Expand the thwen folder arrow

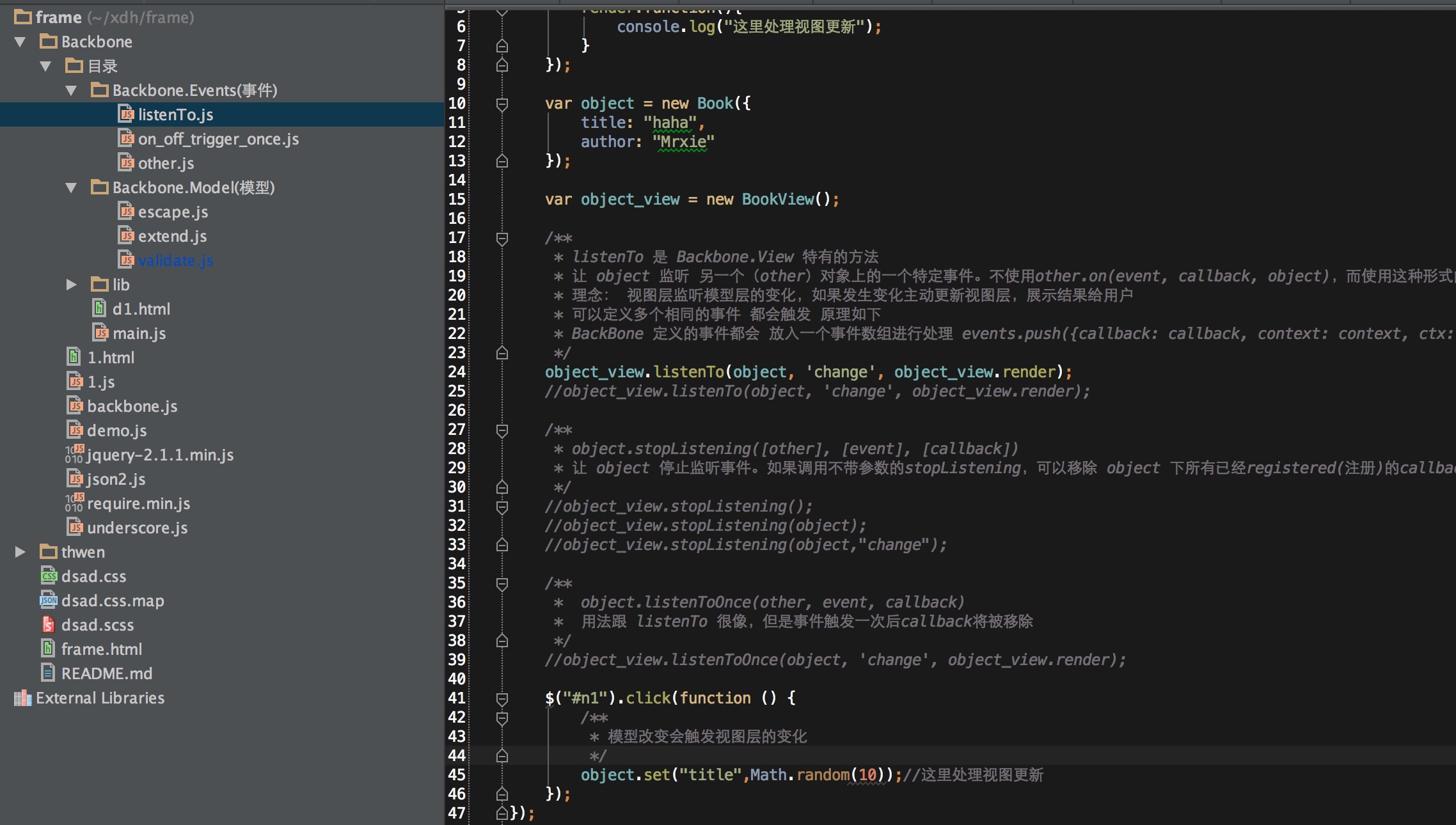[20, 552]
